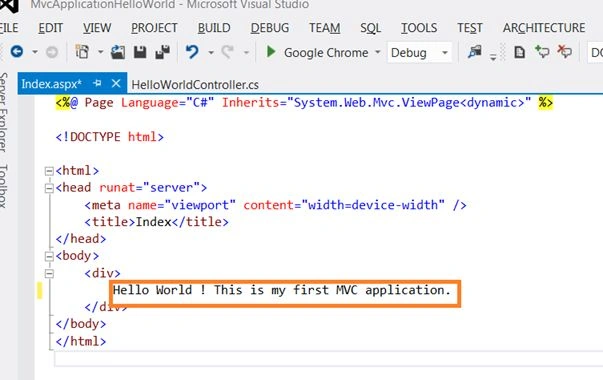Close the Index.aspx tab
This screenshot has height=380, width=603.
coord(116,83)
